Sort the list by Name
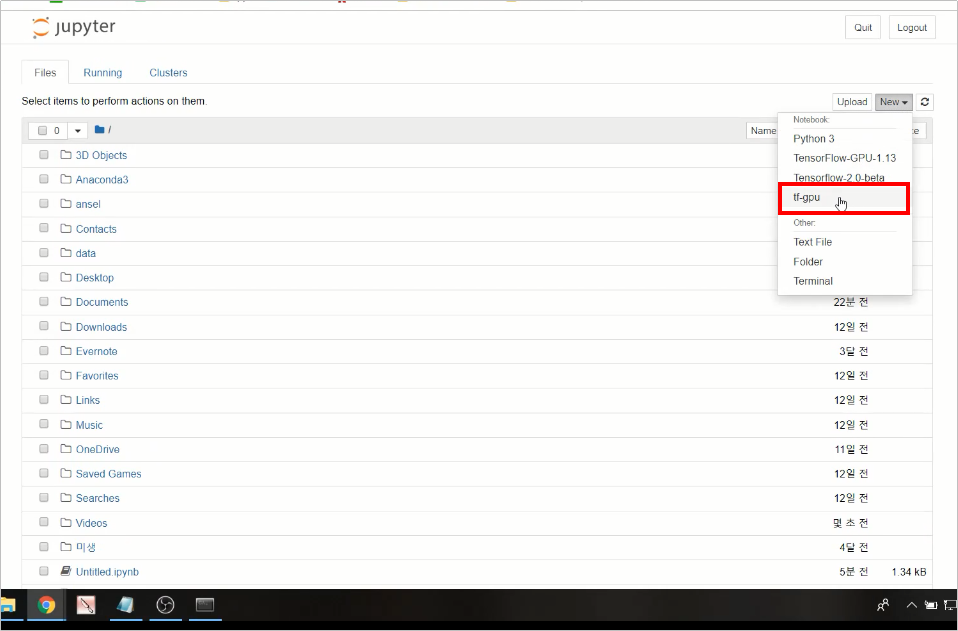Image resolution: width=958 pixels, height=631 pixels. pyautogui.click(x=762, y=131)
